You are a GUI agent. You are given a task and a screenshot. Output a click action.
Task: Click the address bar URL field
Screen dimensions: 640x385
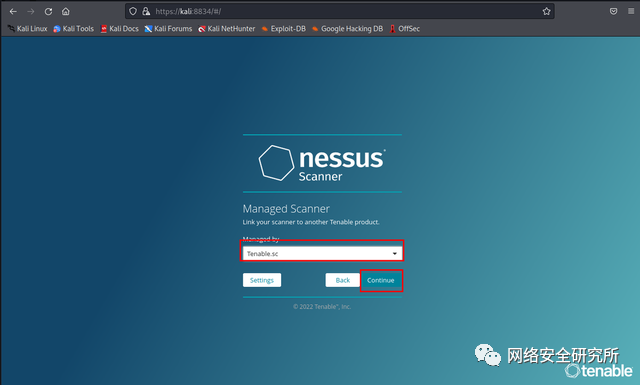(x=339, y=11)
